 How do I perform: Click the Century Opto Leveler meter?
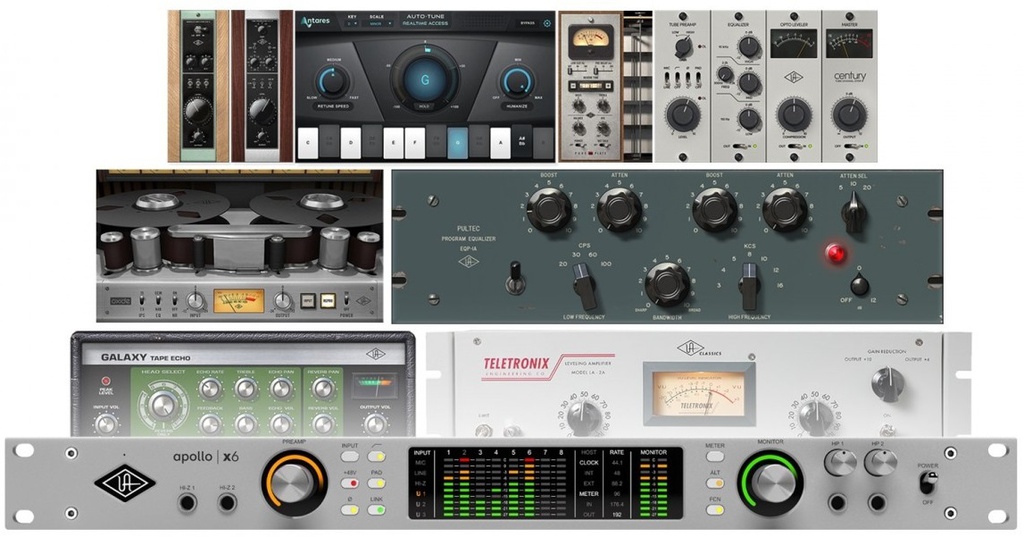pos(793,43)
